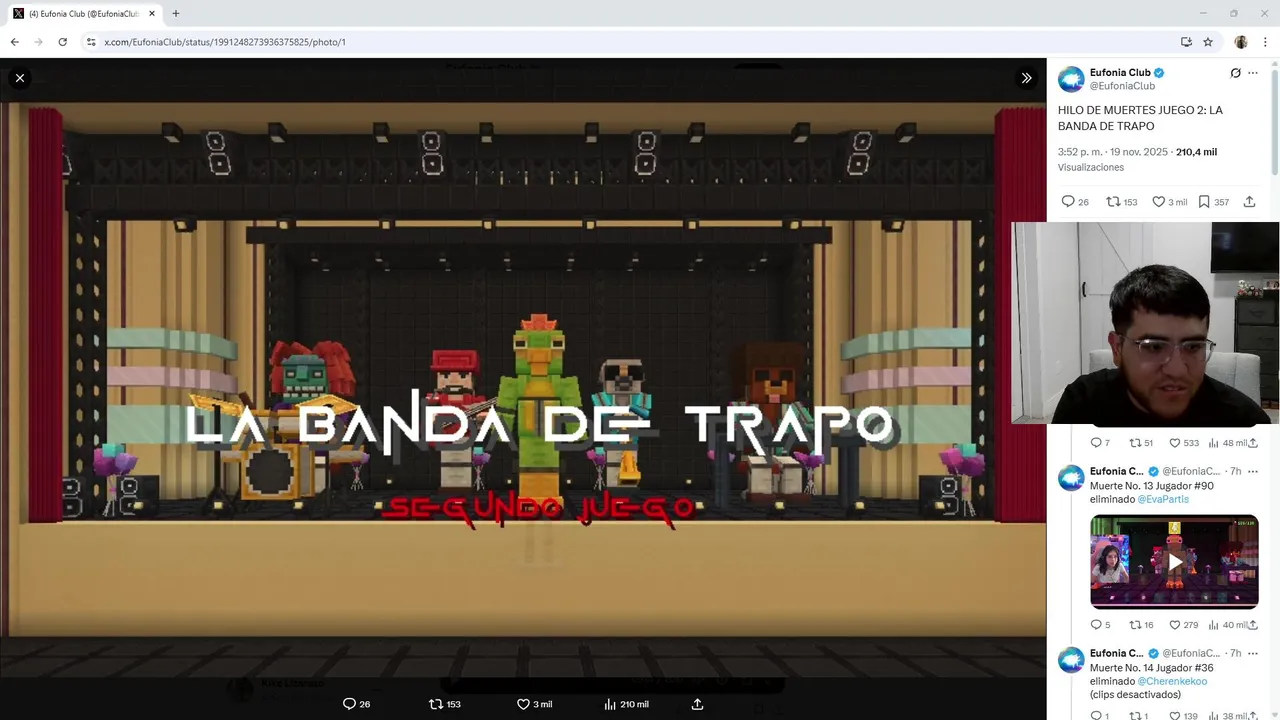
Task: Click the sidebar vertical scrollbar
Action: (x=1274, y=120)
